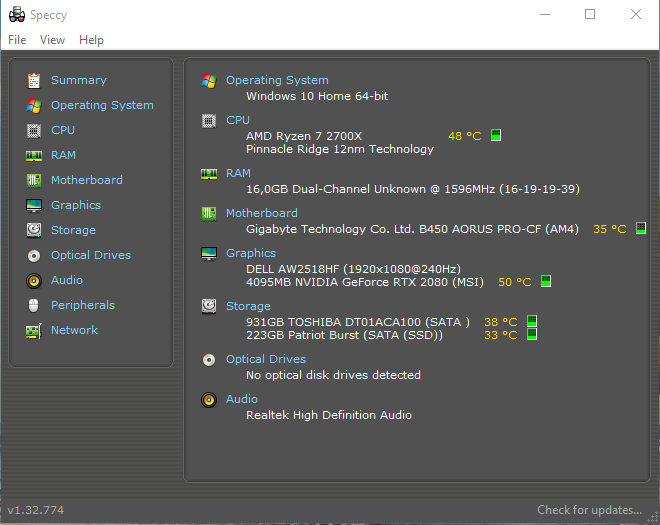The image size is (660, 525).
Task: Click the Windows flag icon in summary panel
Action: pos(209,80)
